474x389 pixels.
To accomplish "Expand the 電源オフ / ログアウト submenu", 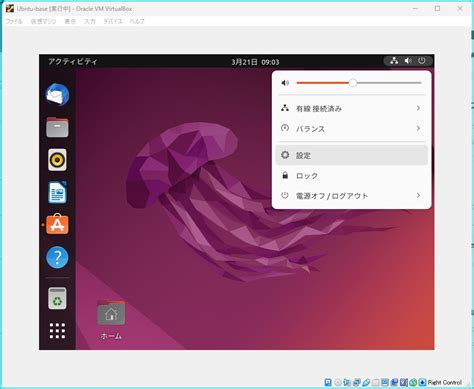I will (351, 196).
